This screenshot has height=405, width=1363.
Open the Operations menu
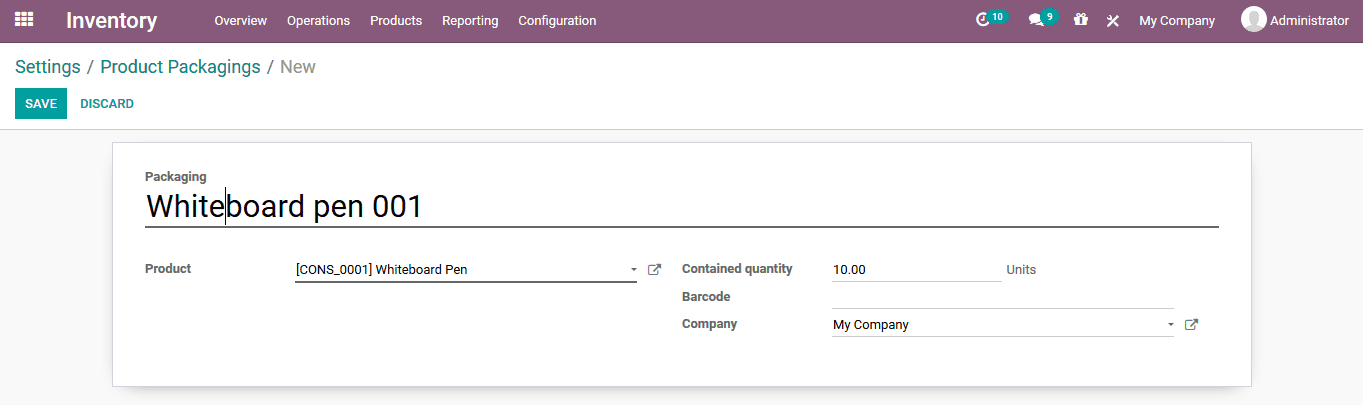318,21
